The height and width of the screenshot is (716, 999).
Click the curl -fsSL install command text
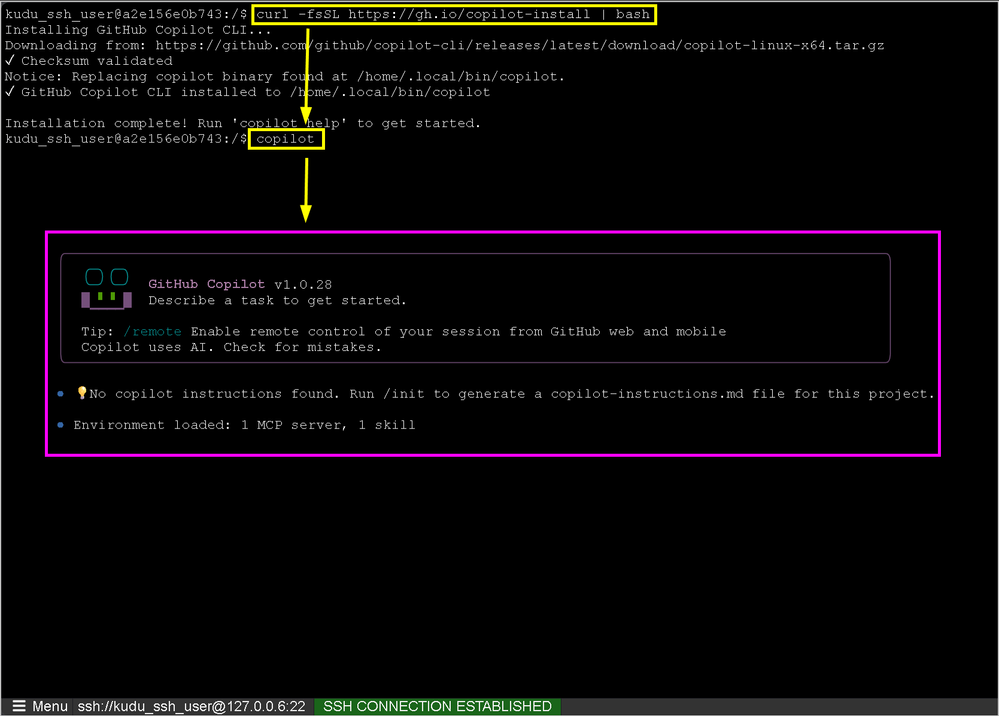click(453, 14)
